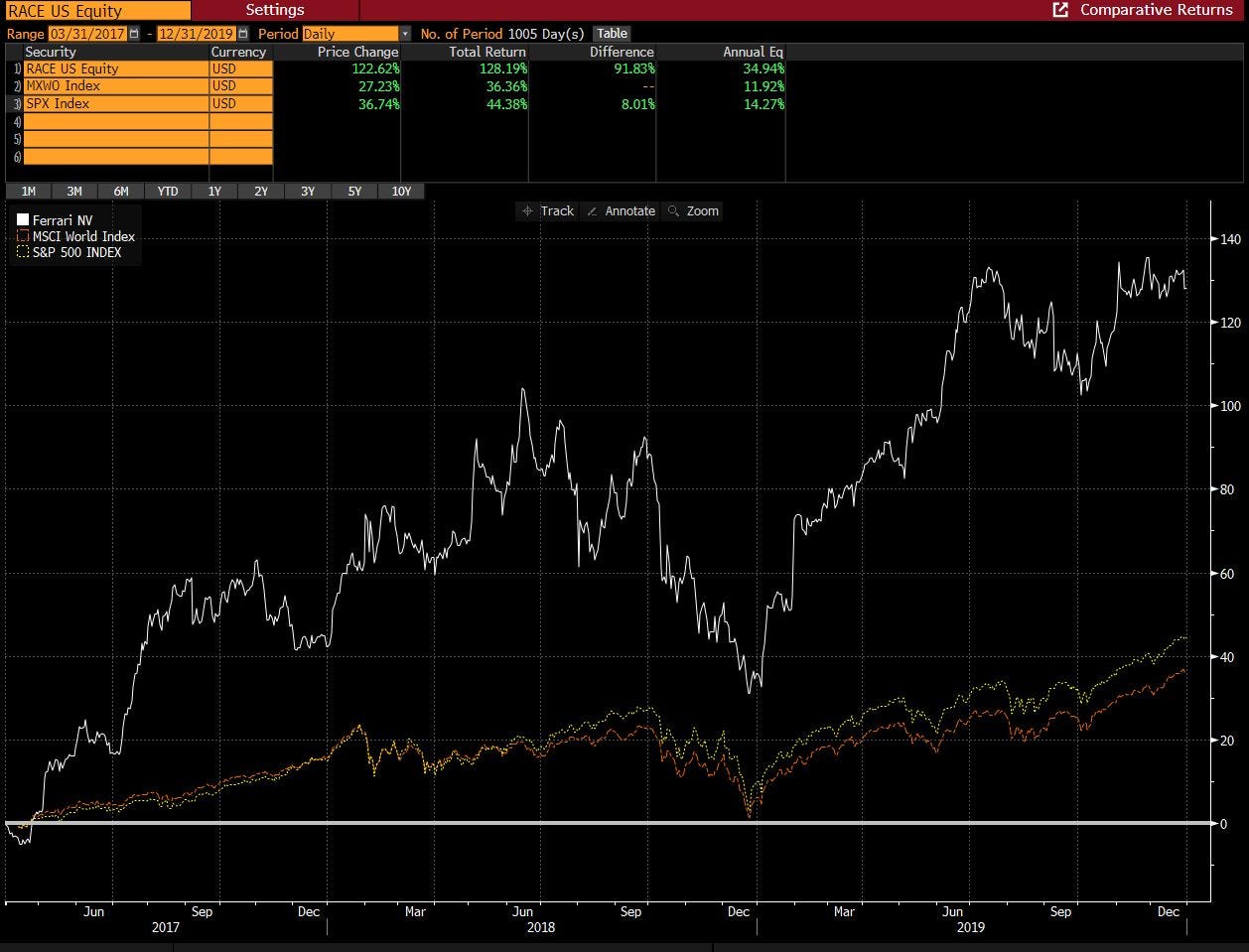Select the 5Y time range tab
1249x952 pixels.
click(354, 192)
